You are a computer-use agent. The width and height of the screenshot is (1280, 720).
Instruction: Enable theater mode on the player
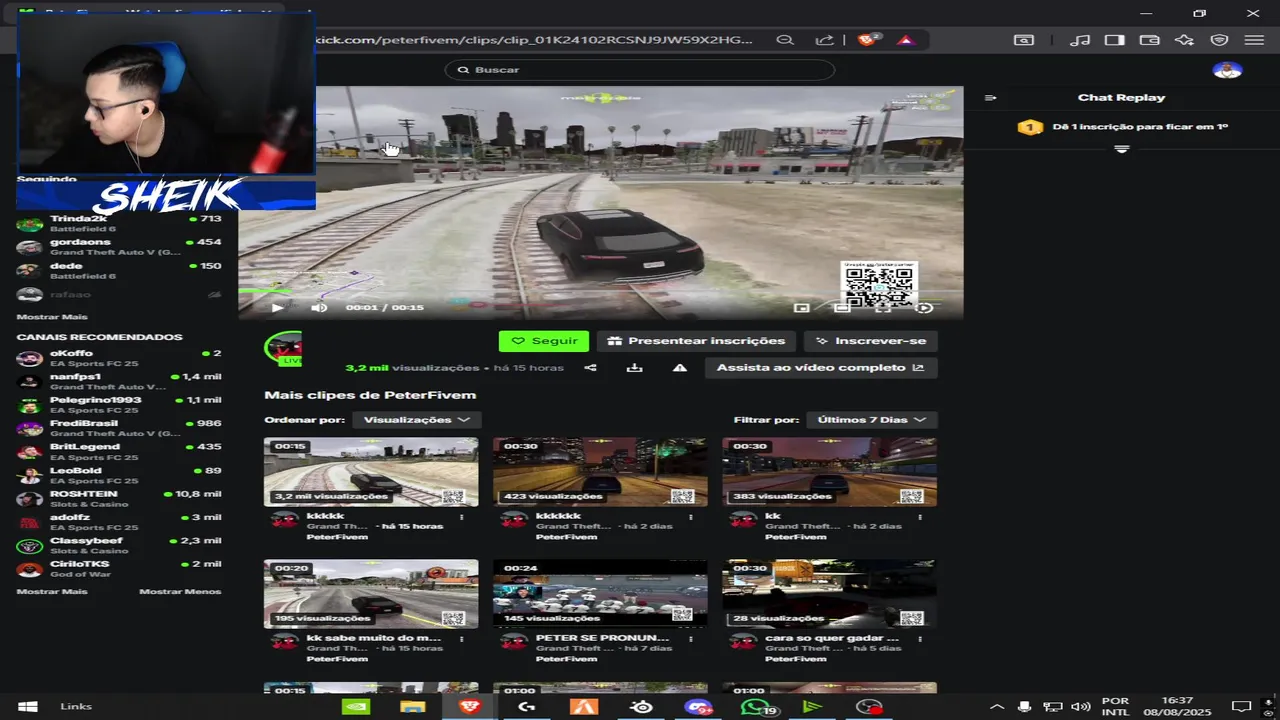842,308
